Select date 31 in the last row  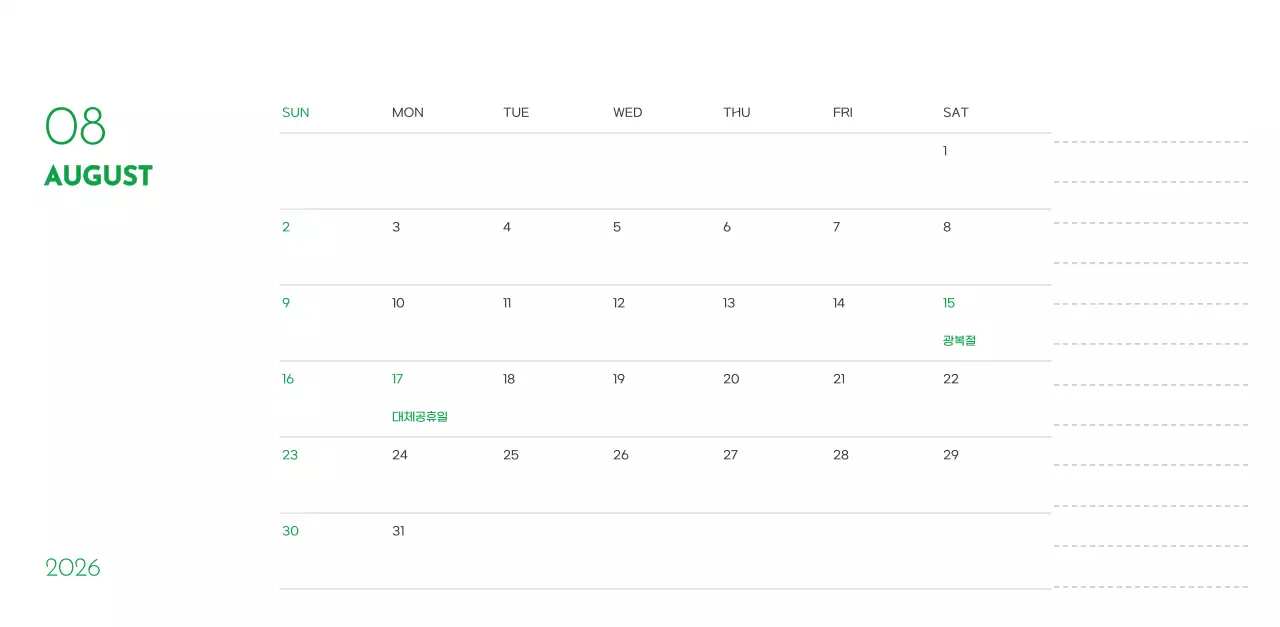[x=398, y=531]
